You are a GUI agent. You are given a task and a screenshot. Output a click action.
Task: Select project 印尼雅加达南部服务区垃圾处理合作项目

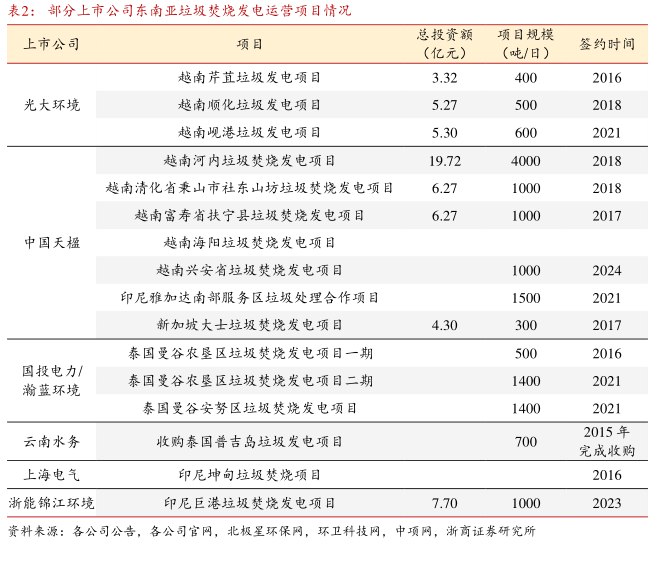pos(250,298)
